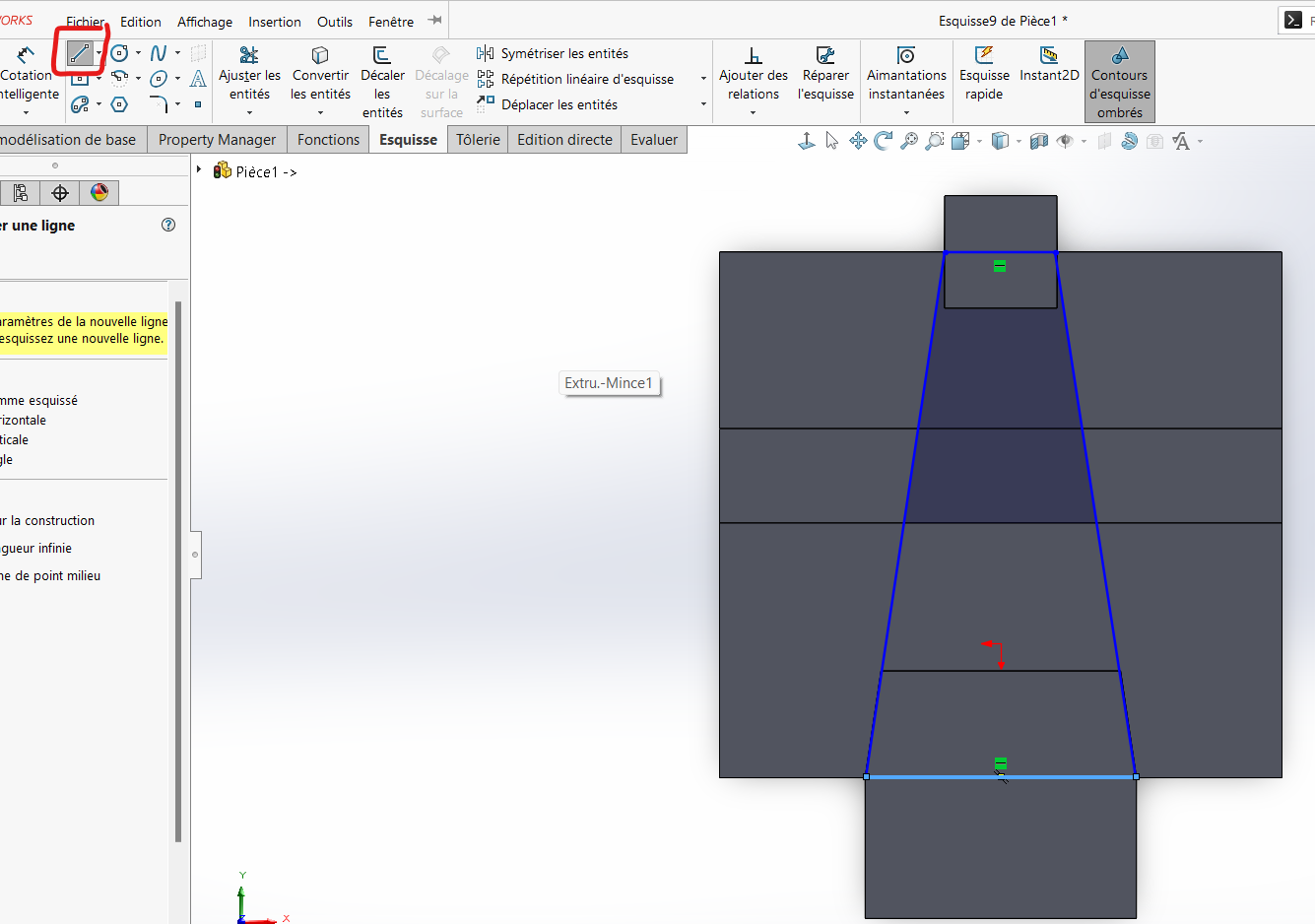The image size is (1315, 924).
Task: Open the terminal icon in the title bar
Action: point(1293,20)
